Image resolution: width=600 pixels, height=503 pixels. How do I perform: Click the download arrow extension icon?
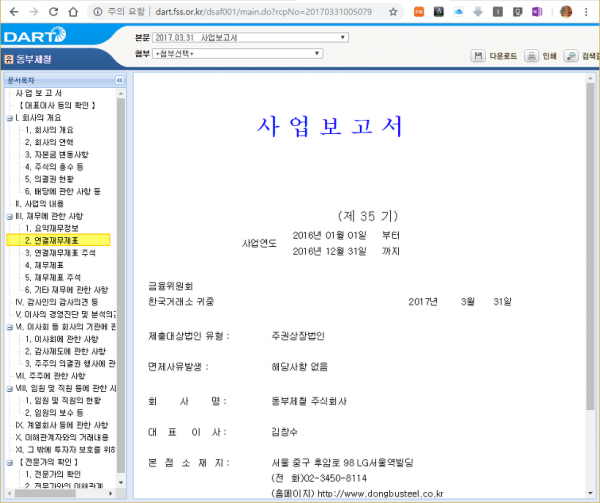pos(478,12)
